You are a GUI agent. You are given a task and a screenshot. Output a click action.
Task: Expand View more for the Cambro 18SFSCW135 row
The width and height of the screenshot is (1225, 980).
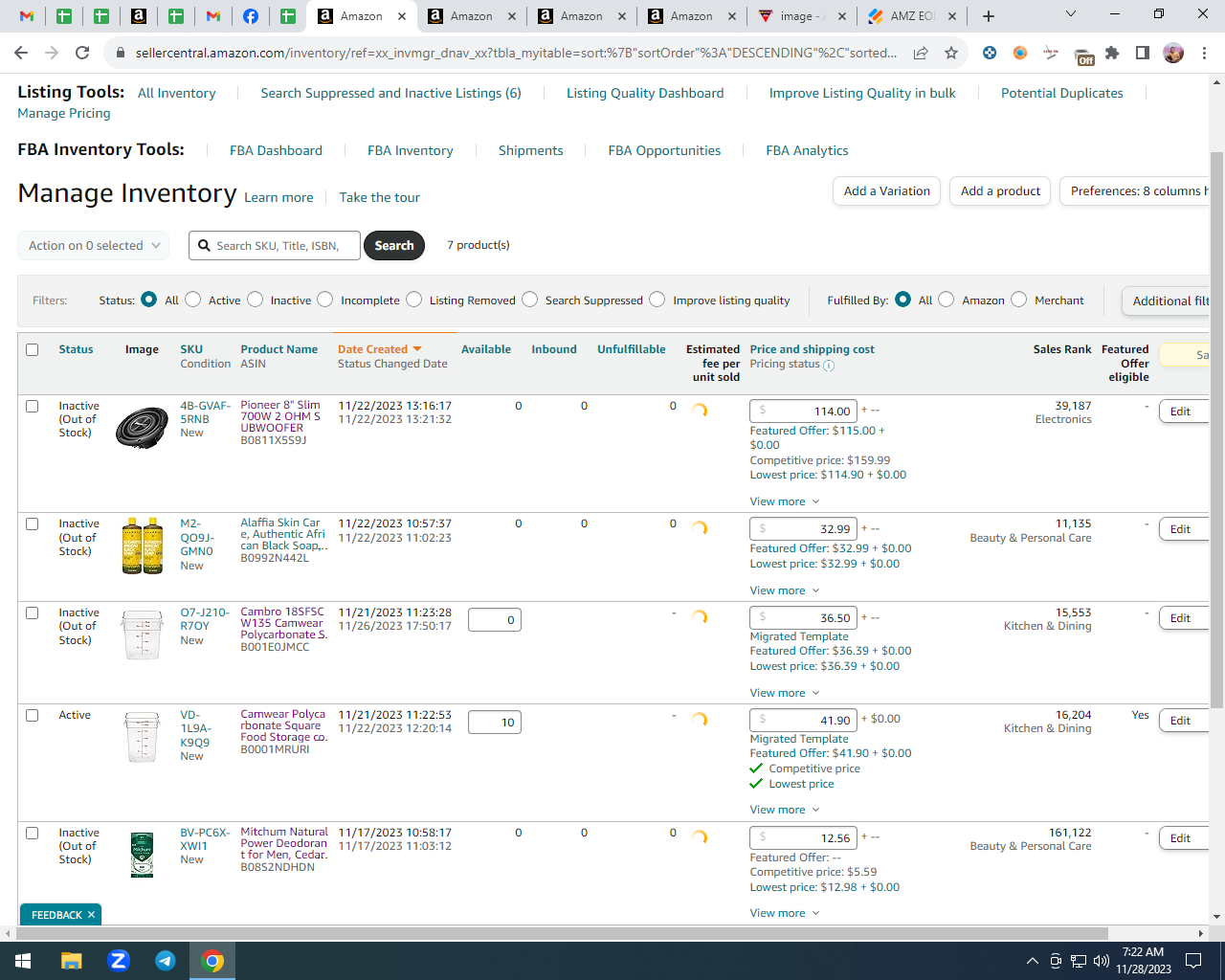pos(785,693)
